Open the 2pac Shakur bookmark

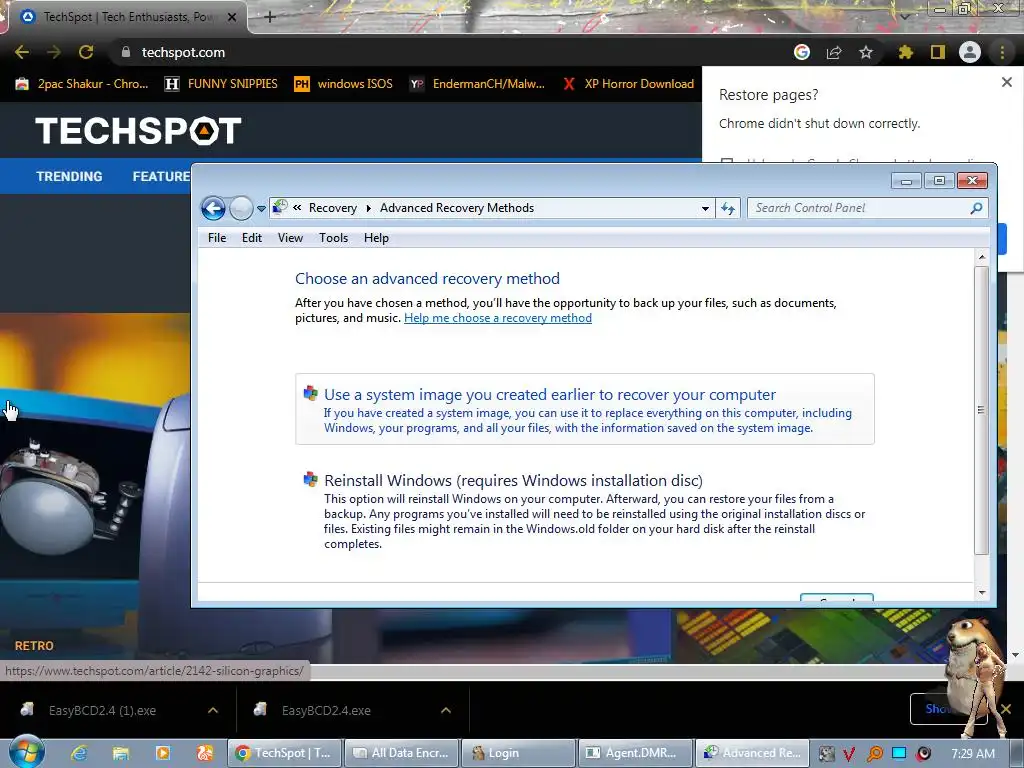pyautogui.click(x=82, y=84)
